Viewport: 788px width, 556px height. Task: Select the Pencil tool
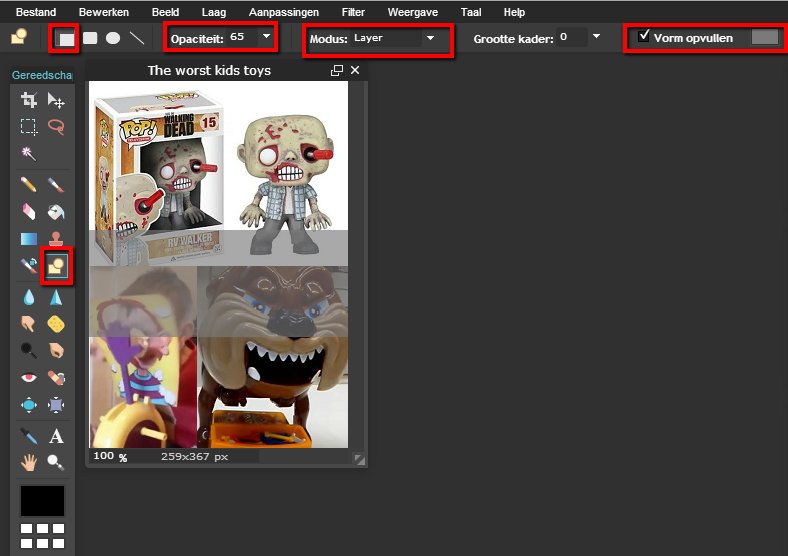(29, 185)
